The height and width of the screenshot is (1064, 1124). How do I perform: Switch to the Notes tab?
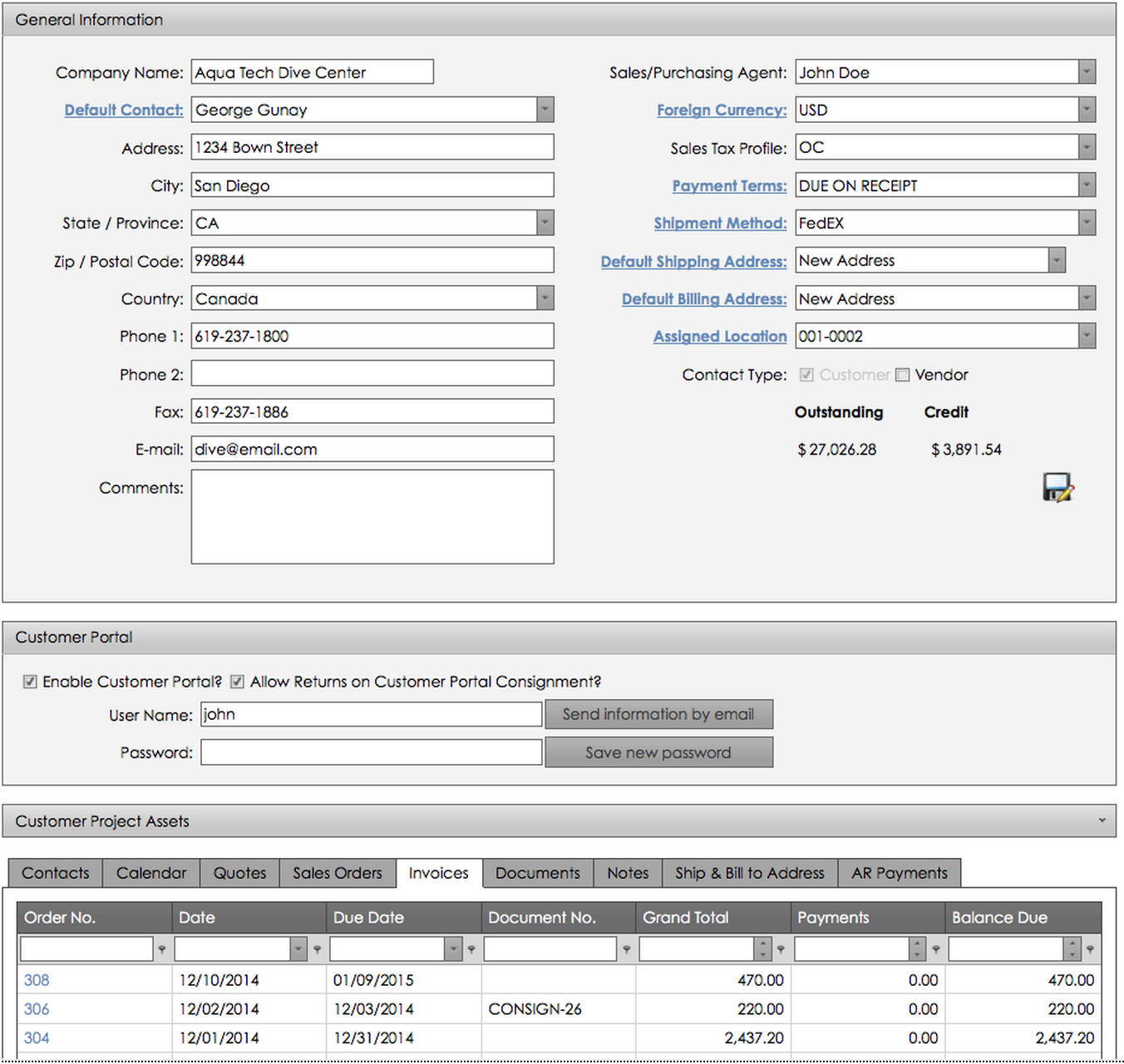628,873
